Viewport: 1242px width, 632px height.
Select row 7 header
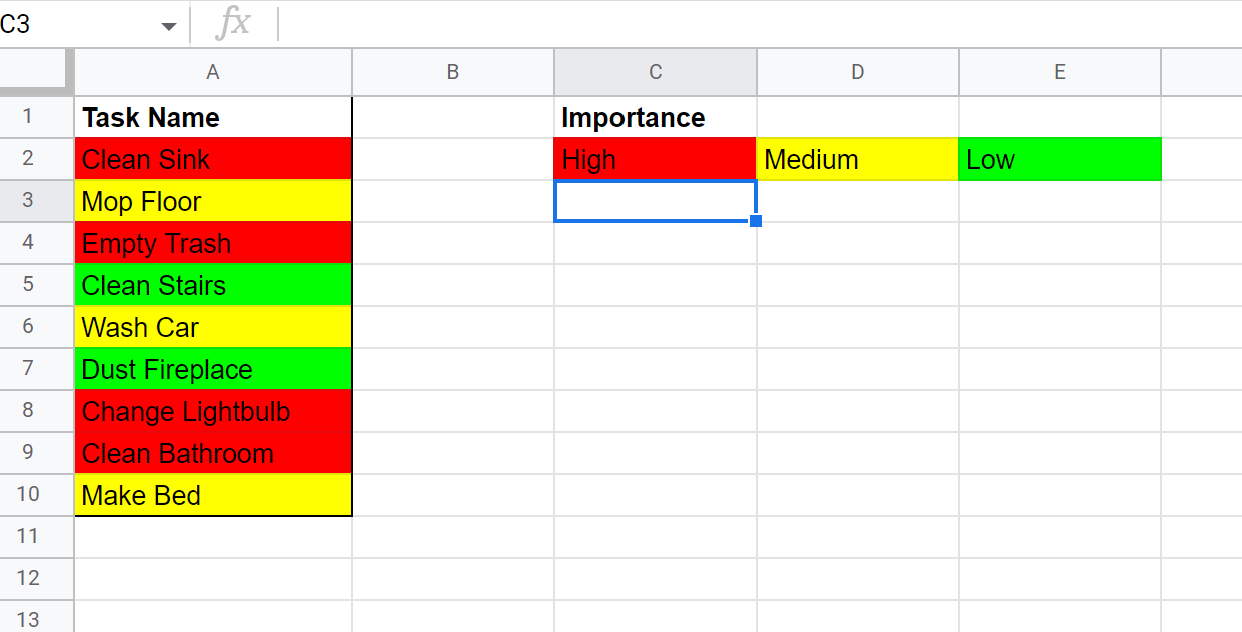tap(28, 369)
